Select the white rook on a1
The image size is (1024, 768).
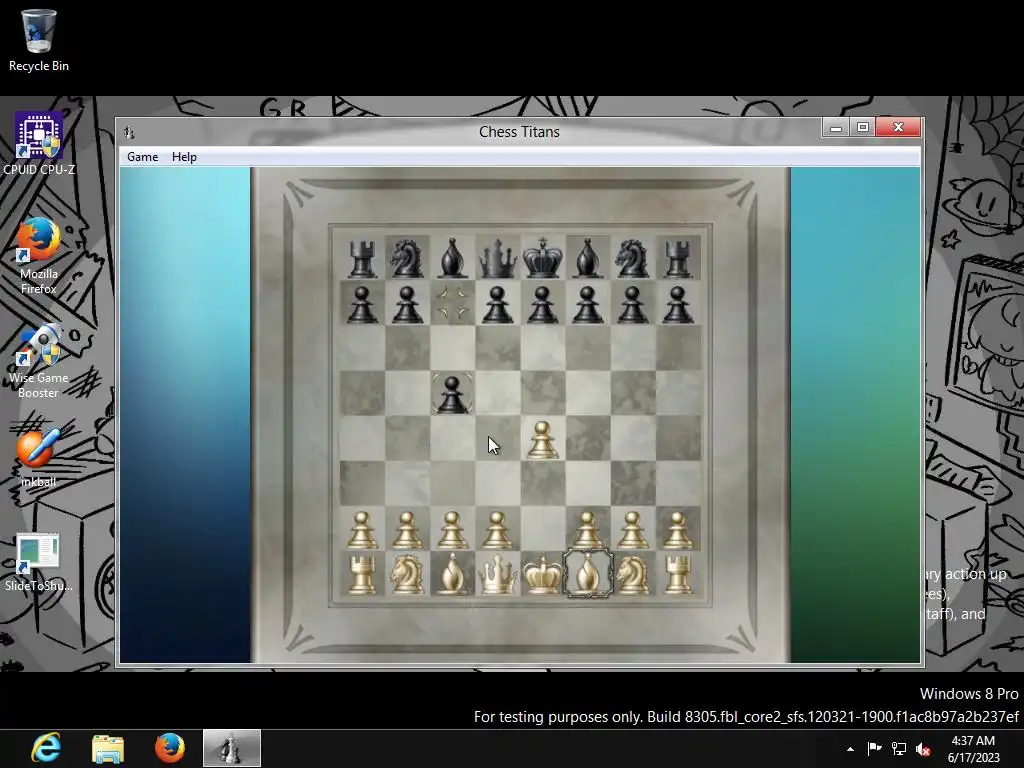coord(362,575)
